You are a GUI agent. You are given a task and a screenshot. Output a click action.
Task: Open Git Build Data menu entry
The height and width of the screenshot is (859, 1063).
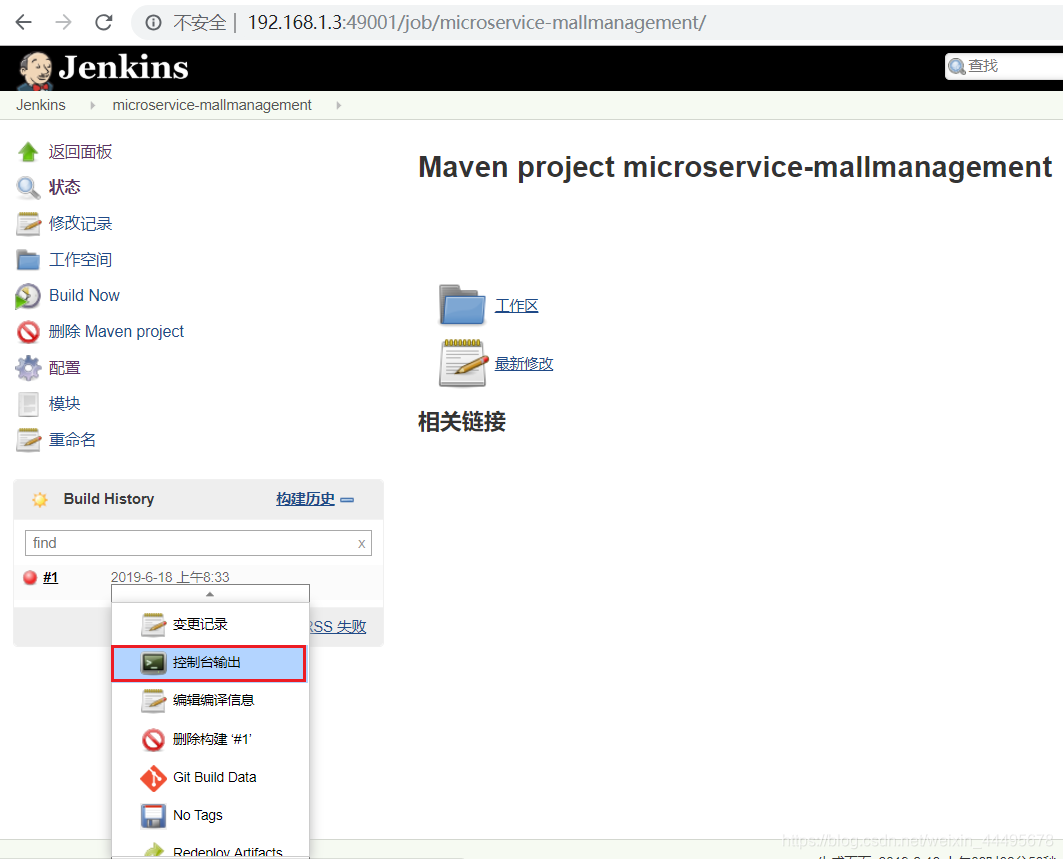(x=210, y=778)
